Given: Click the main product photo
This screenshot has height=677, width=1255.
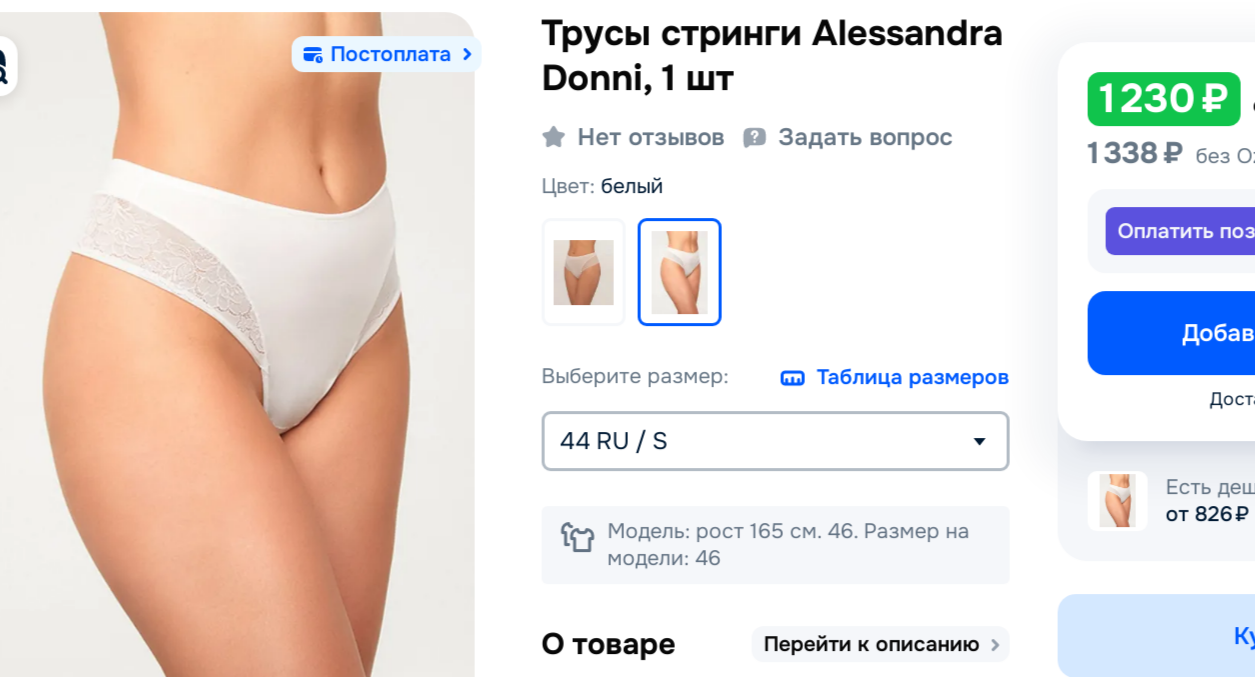Looking at the screenshot, I should pos(237,344).
